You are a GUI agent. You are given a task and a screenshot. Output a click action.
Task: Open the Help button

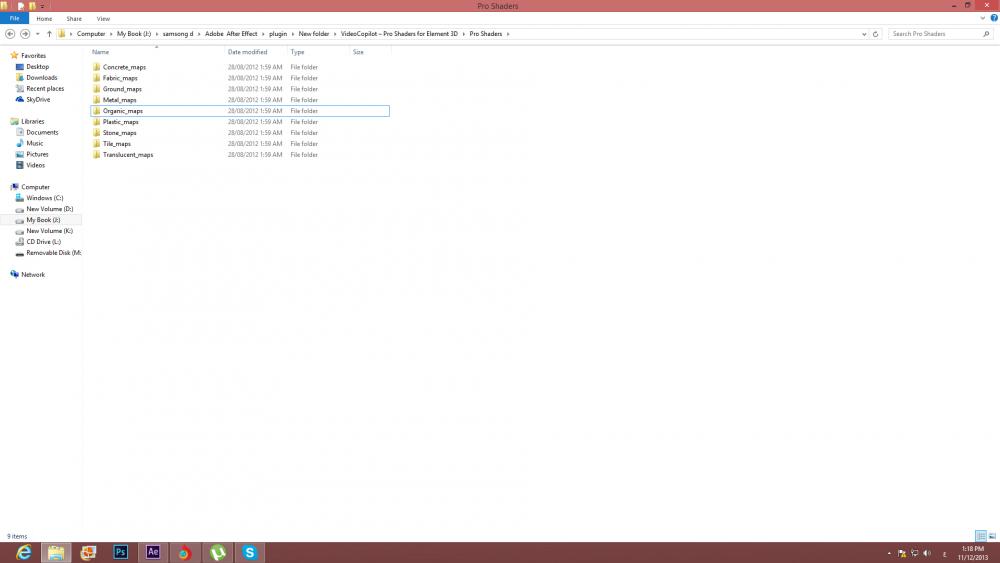click(994, 18)
